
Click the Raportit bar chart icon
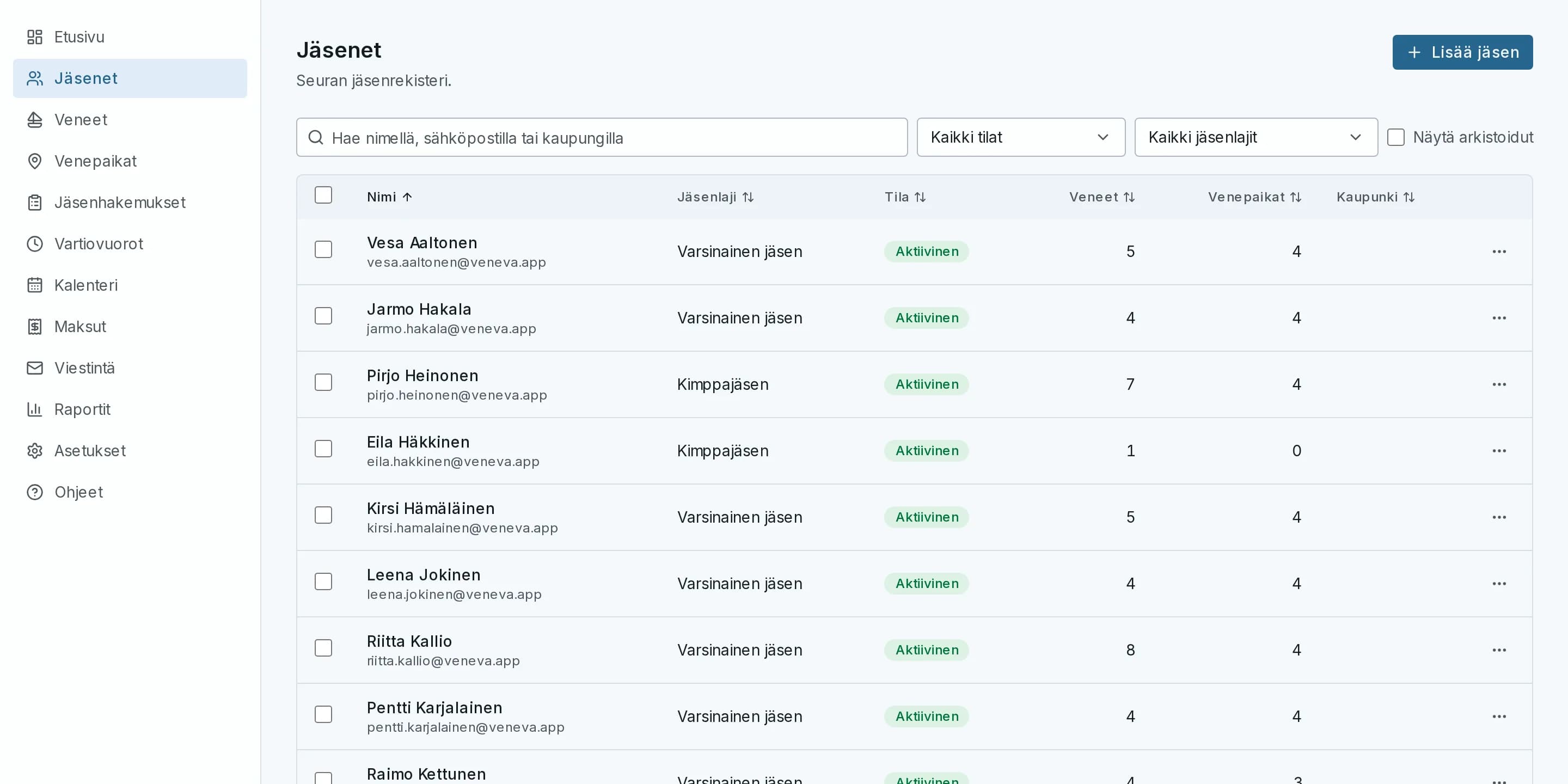[x=35, y=409]
